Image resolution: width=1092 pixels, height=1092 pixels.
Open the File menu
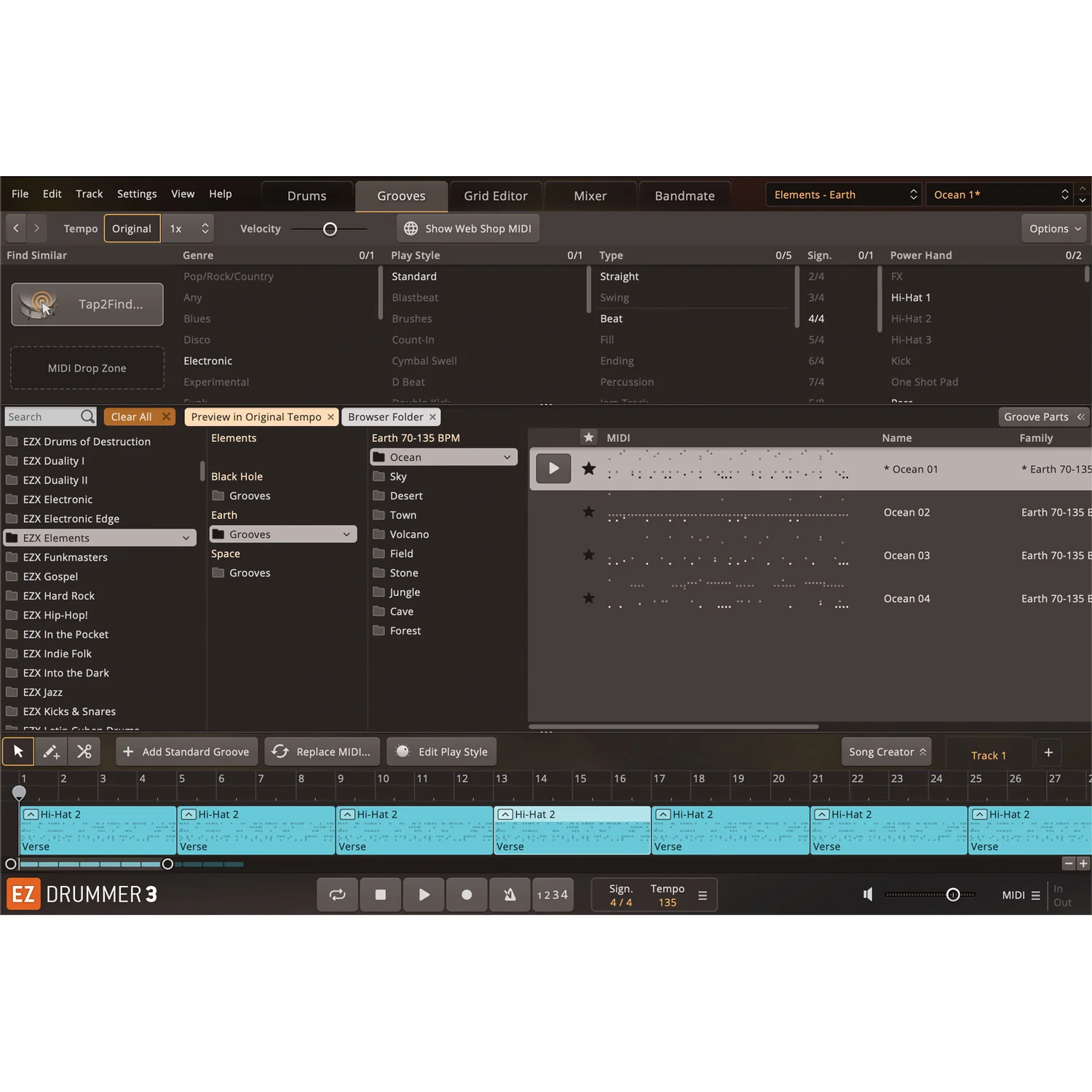(x=20, y=194)
